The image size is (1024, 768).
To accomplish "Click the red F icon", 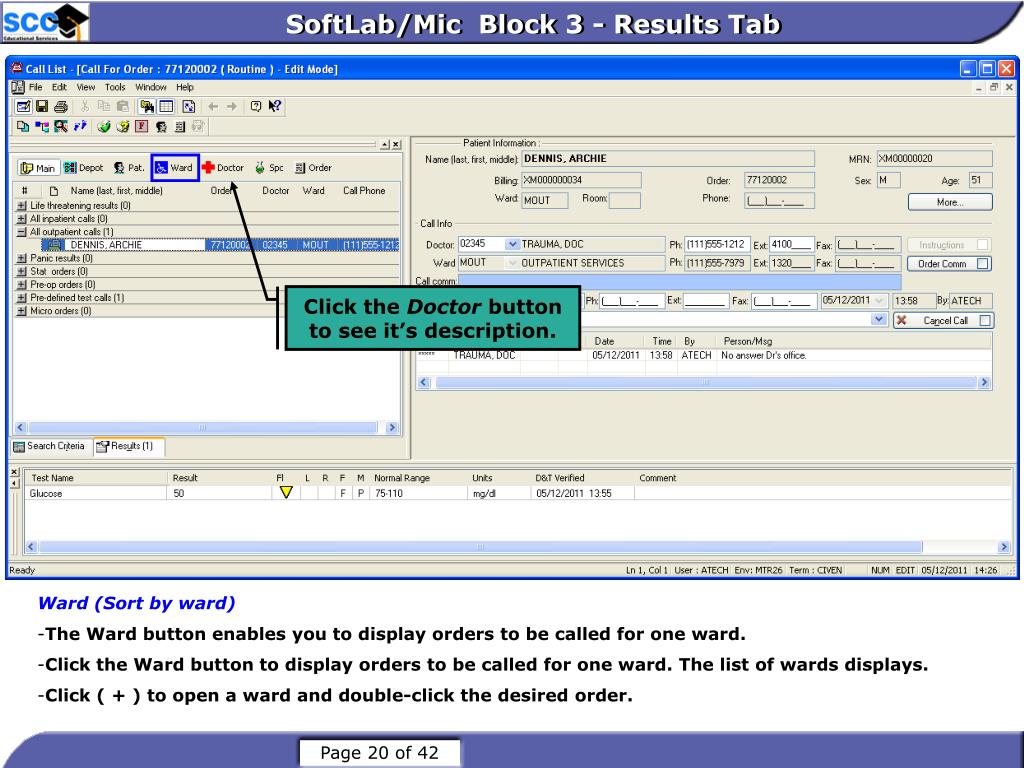I will 141,127.
